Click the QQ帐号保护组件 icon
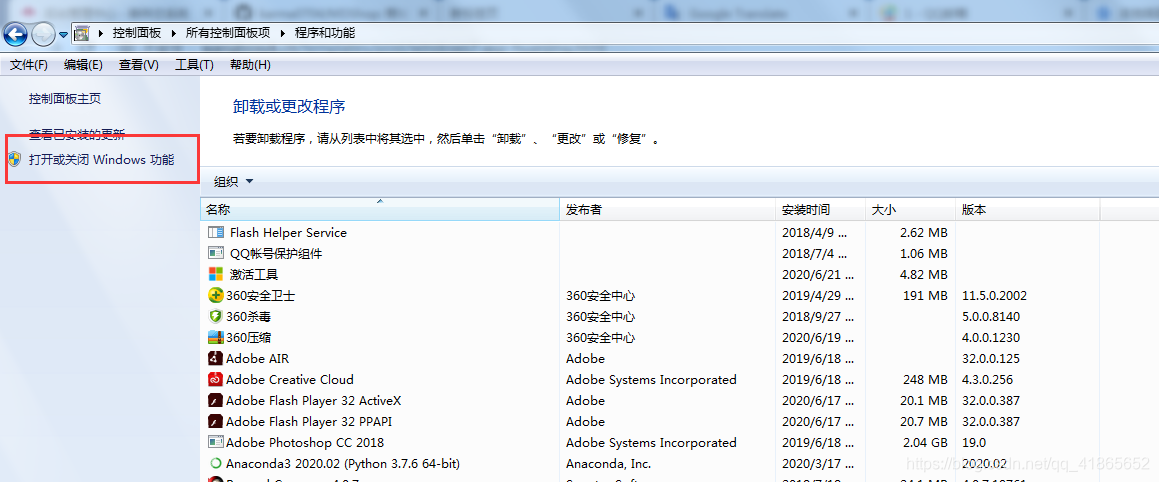Image resolution: width=1159 pixels, height=482 pixels. pyautogui.click(x=216, y=254)
